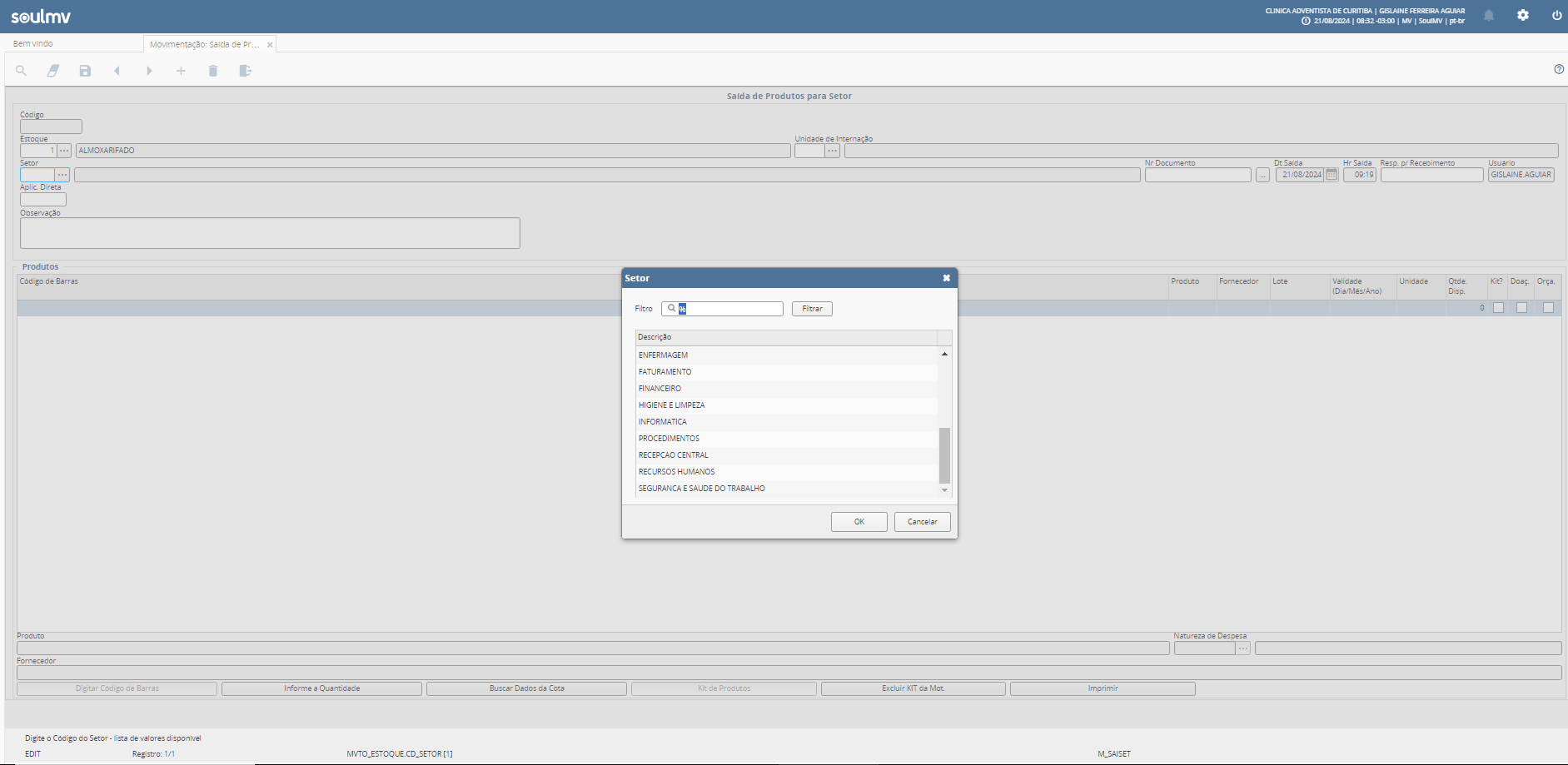Open Natureza de Despesa lookup ellipsis button
The width and height of the screenshot is (1568, 765).
pos(1242,648)
